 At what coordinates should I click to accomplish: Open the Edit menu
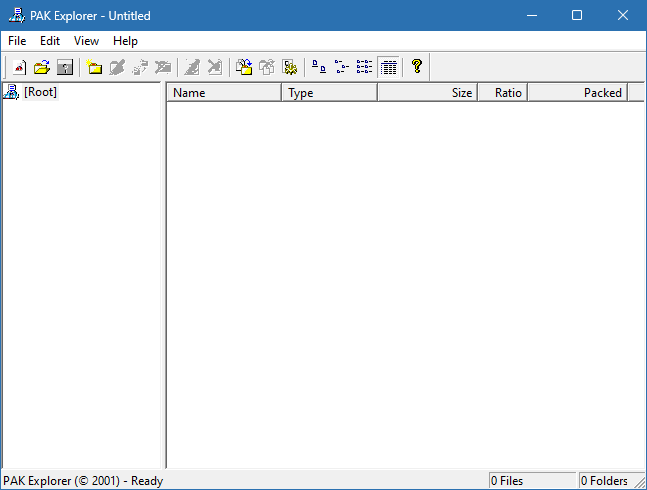coord(50,41)
